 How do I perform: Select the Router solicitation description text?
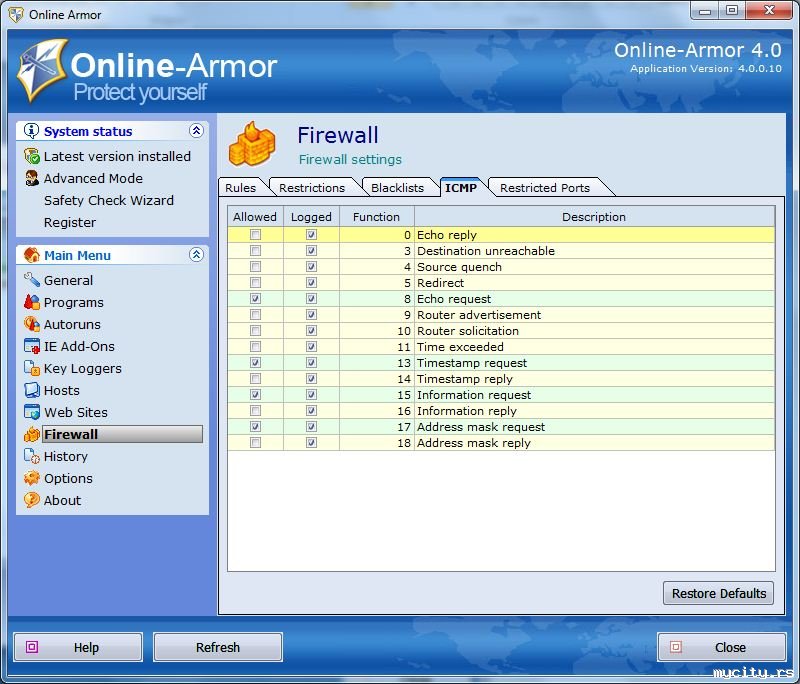[x=468, y=331]
